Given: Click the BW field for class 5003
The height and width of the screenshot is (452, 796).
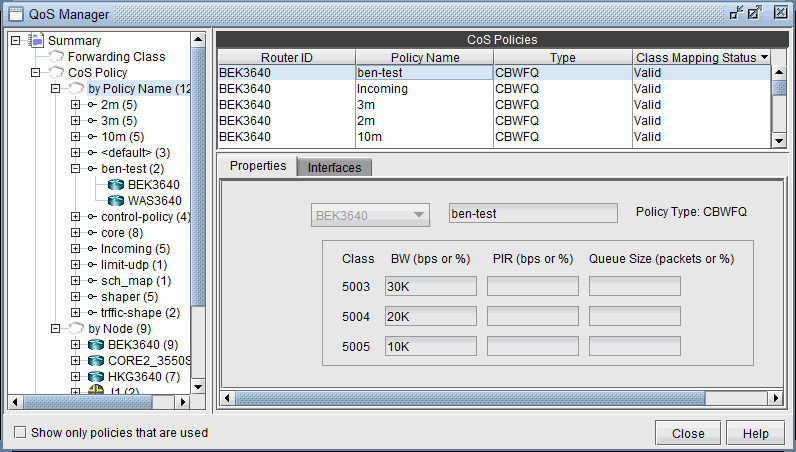Looking at the screenshot, I should [x=431, y=287].
